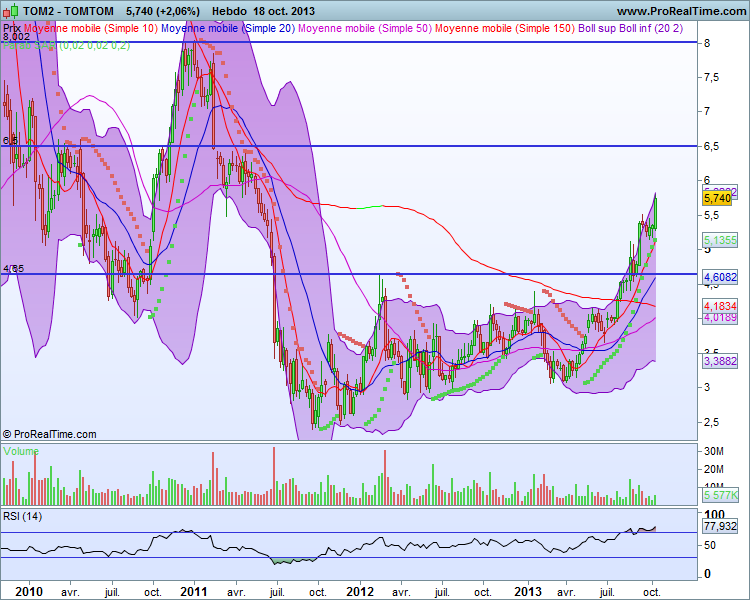Click the 77,932 RSI value tag
This screenshot has width=750, height=600.
click(x=720, y=526)
